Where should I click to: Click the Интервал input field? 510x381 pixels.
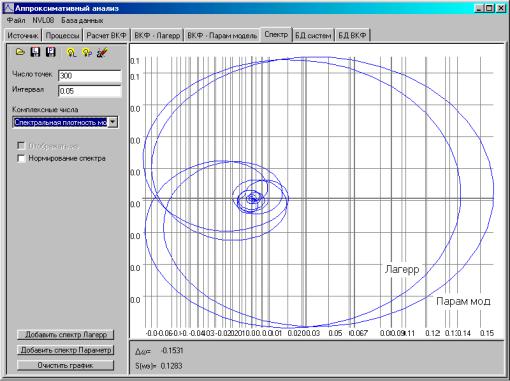(x=90, y=91)
